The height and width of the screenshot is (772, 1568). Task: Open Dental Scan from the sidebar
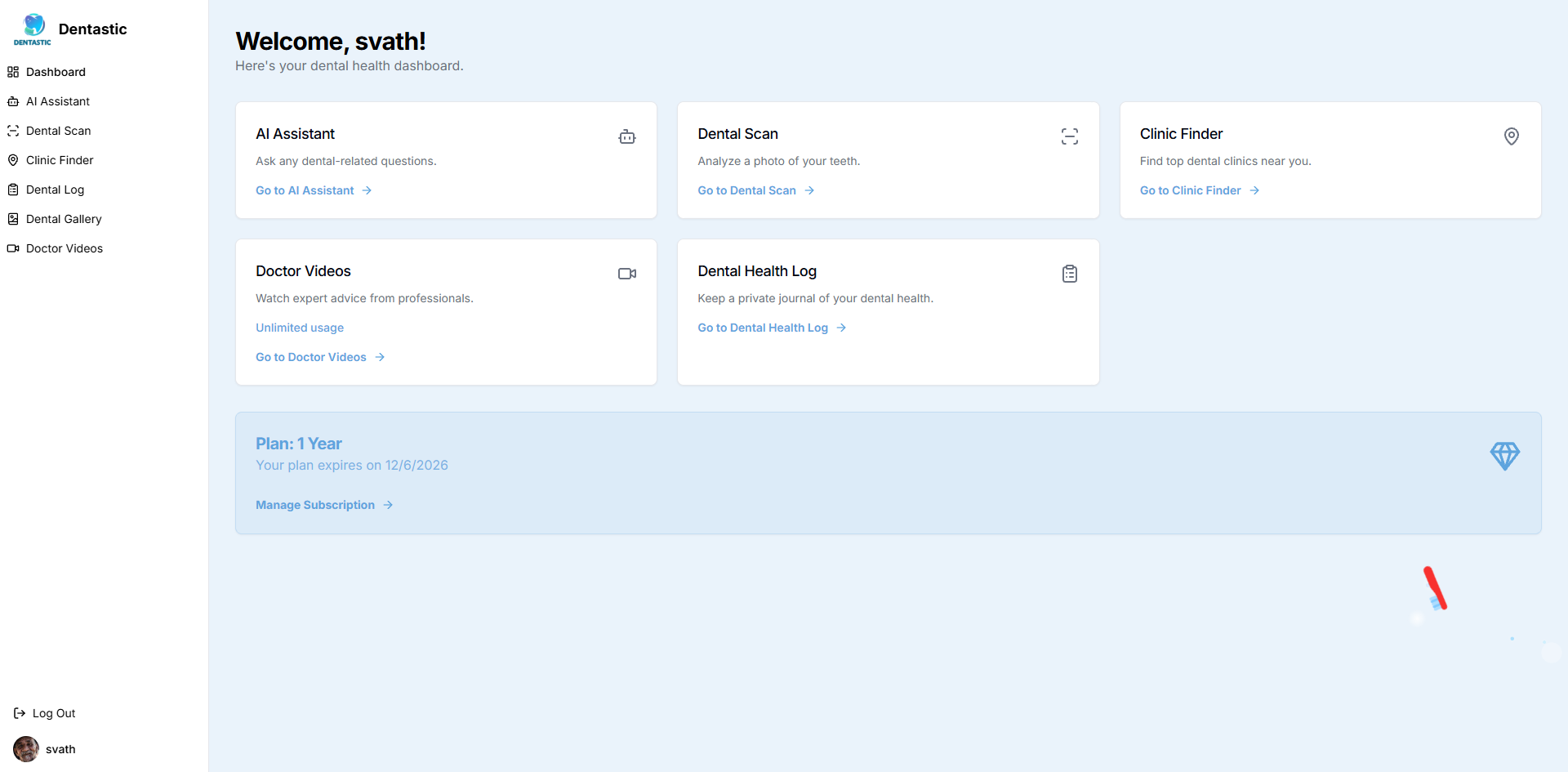(x=58, y=131)
